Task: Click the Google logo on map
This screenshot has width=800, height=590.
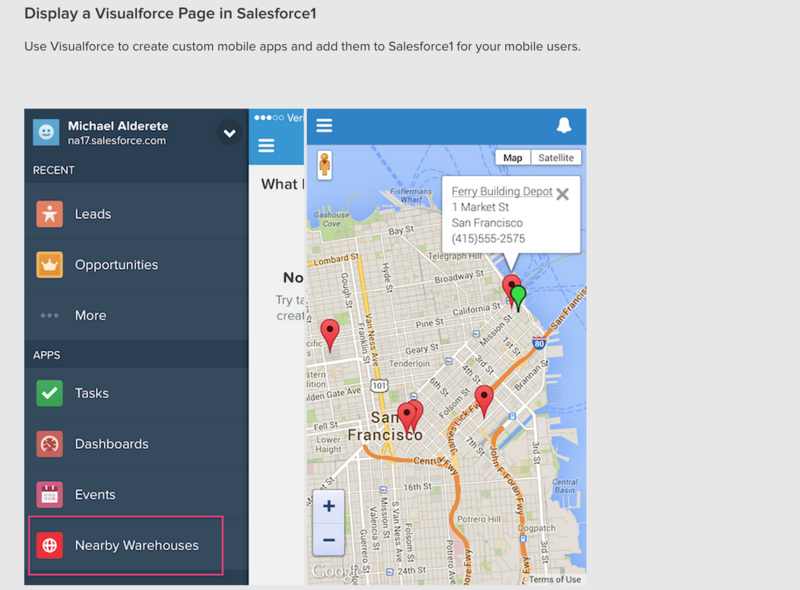Action: [335, 572]
